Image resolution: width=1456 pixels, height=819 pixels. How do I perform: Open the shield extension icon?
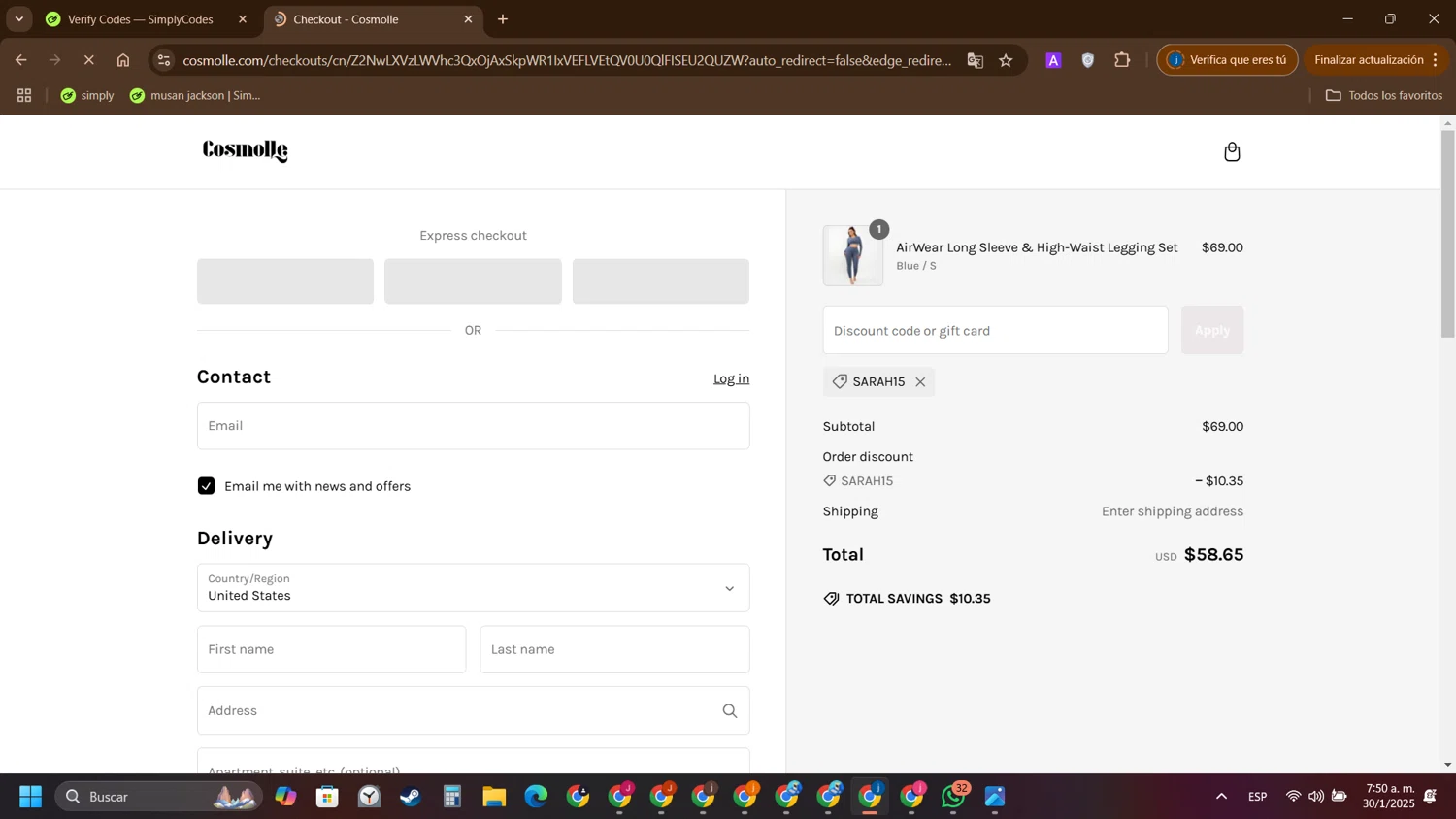1088,60
